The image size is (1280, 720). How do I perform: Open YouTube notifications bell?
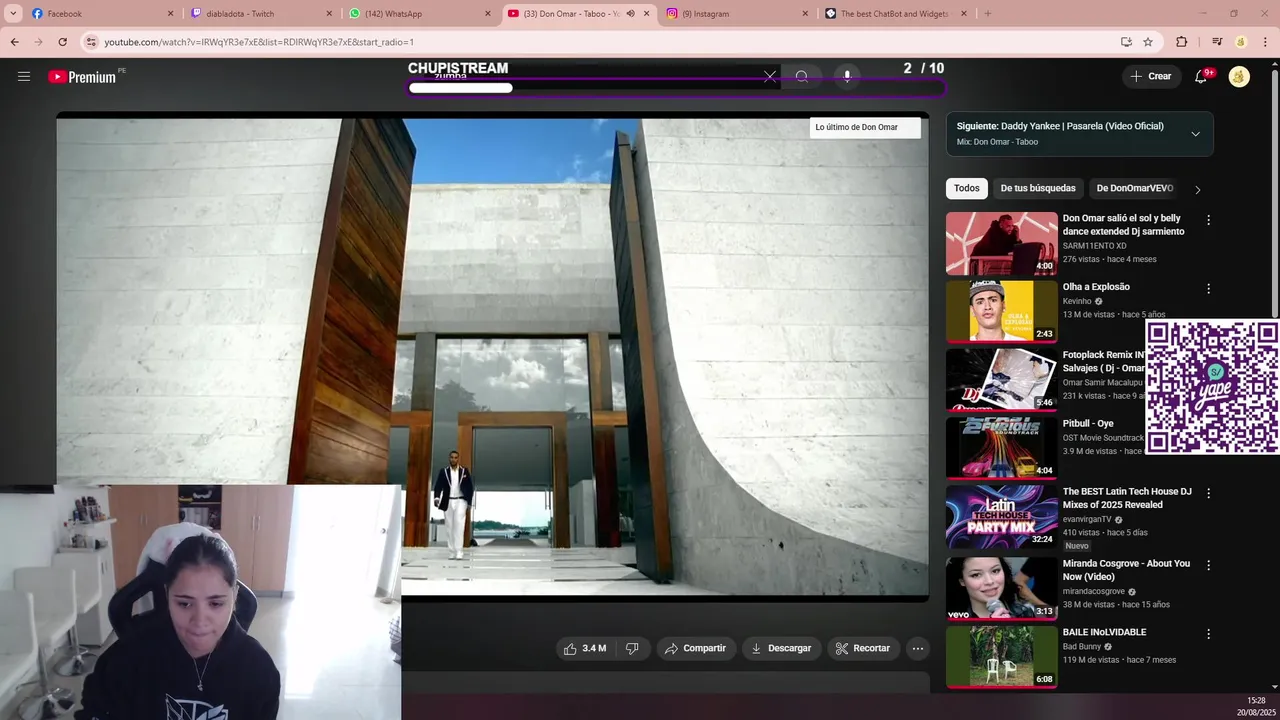point(1201,77)
